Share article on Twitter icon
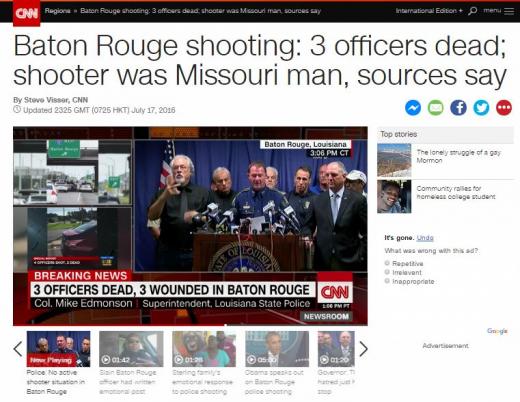Viewport: 520px width, 402px height. [x=481, y=108]
